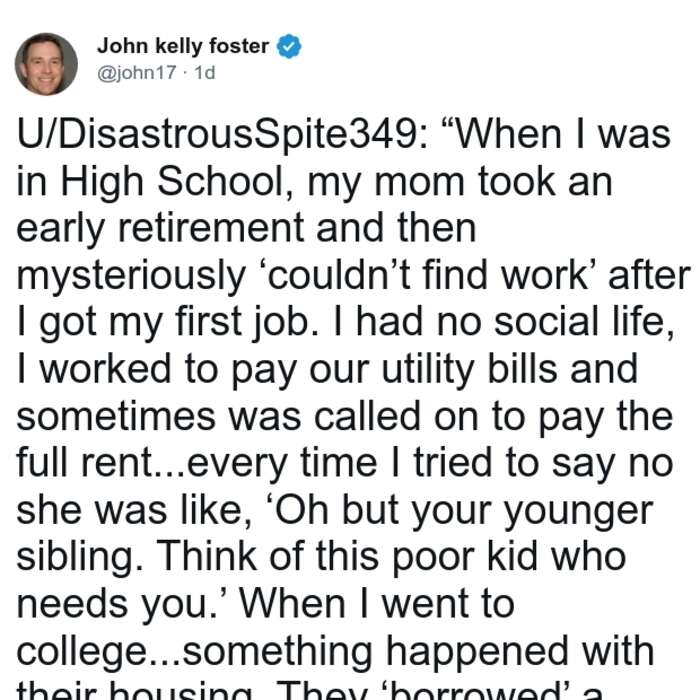The height and width of the screenshot is (700, 700).
Task: Open John kelly foster's profile picture
Action: tap(46, 64)
